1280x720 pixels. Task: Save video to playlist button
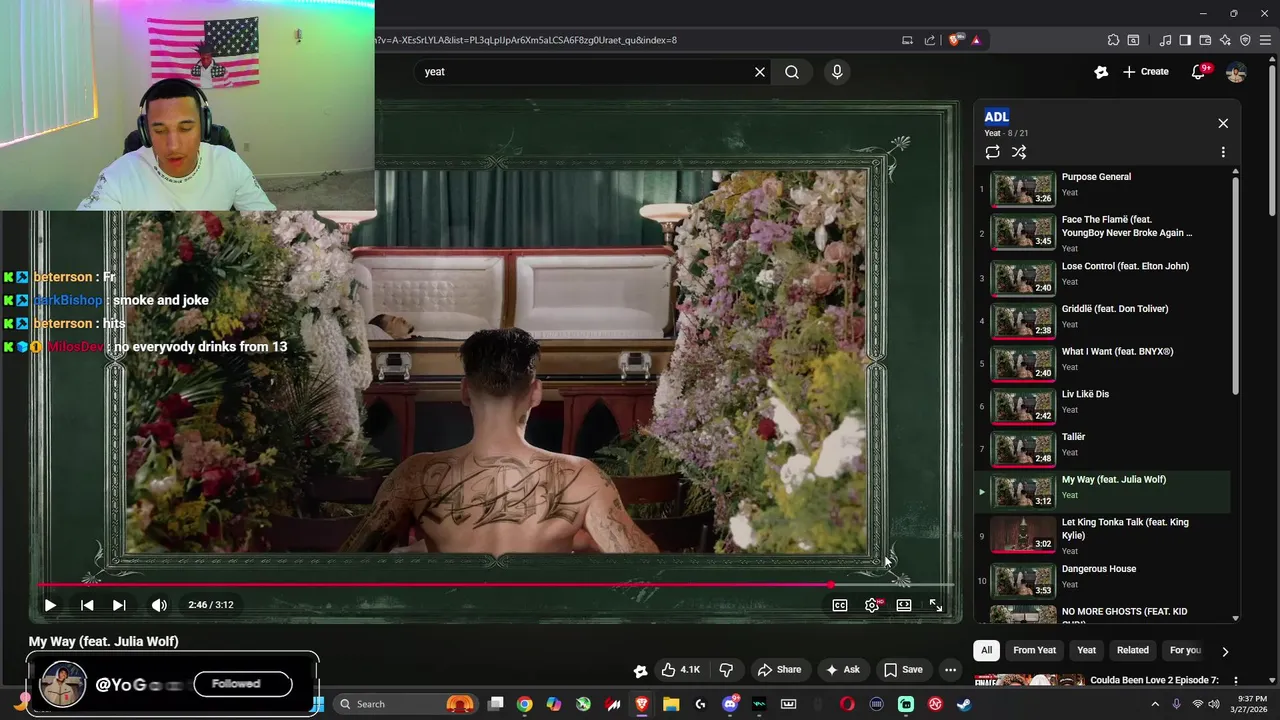click(x=903, y=670)
